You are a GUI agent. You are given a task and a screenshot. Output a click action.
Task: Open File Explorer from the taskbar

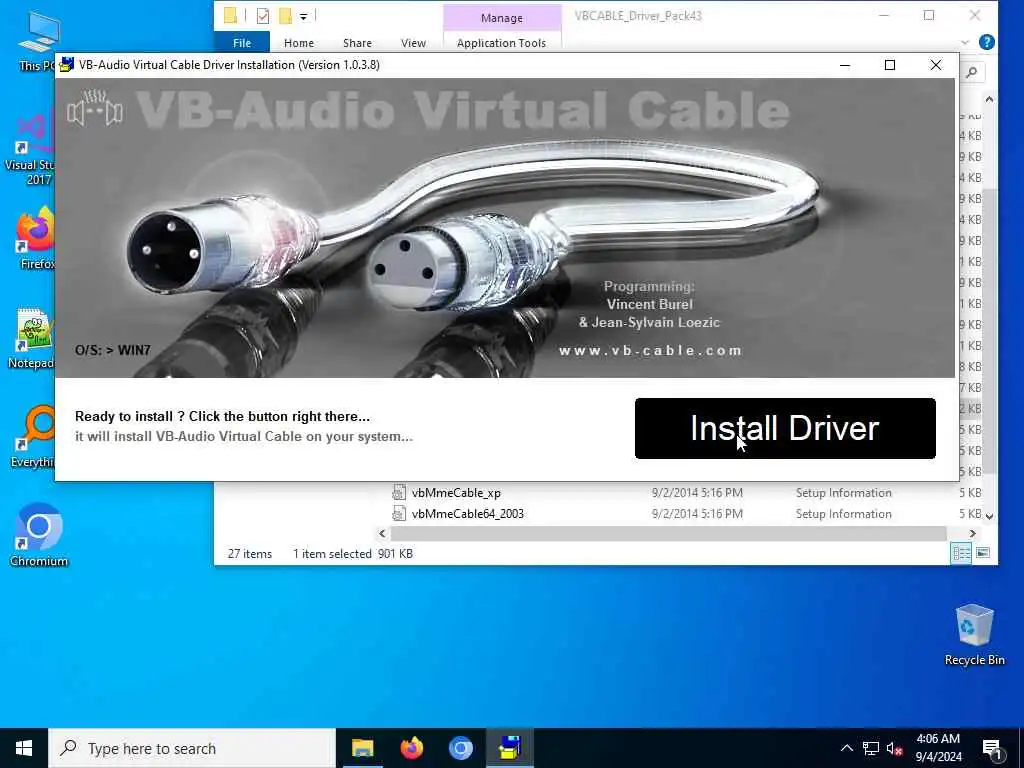point(362,748)
